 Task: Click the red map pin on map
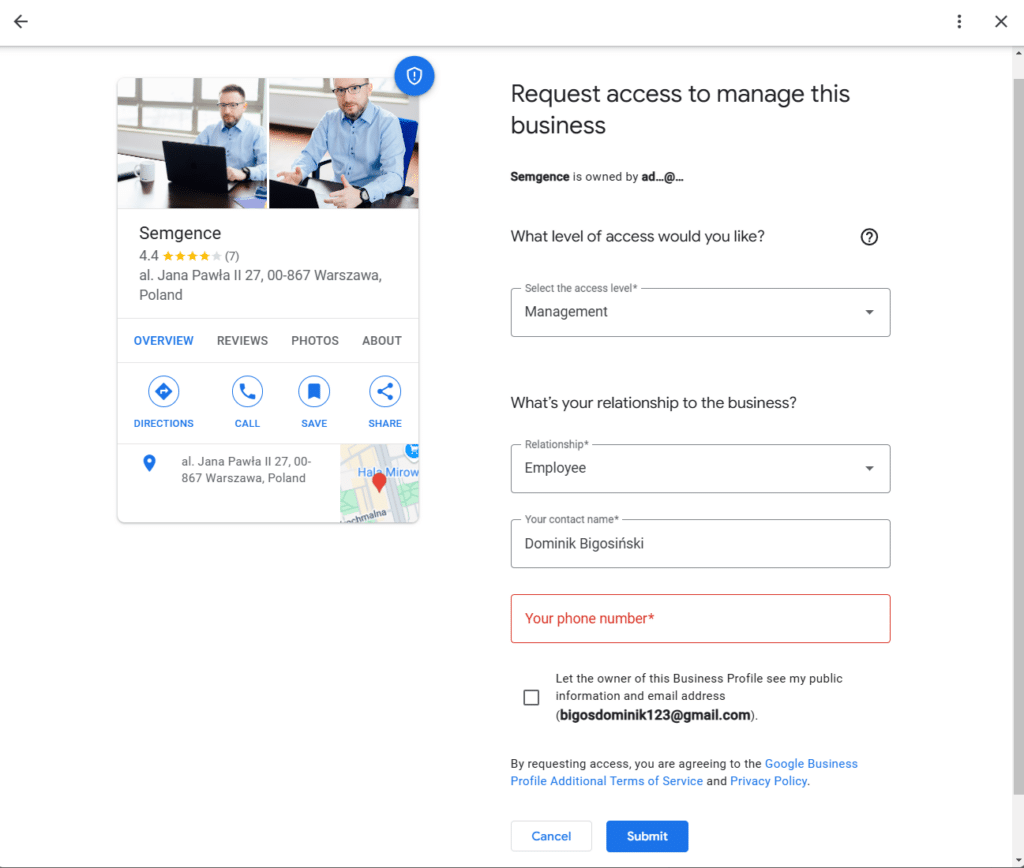pyautogui.click(x=379, y=483)
